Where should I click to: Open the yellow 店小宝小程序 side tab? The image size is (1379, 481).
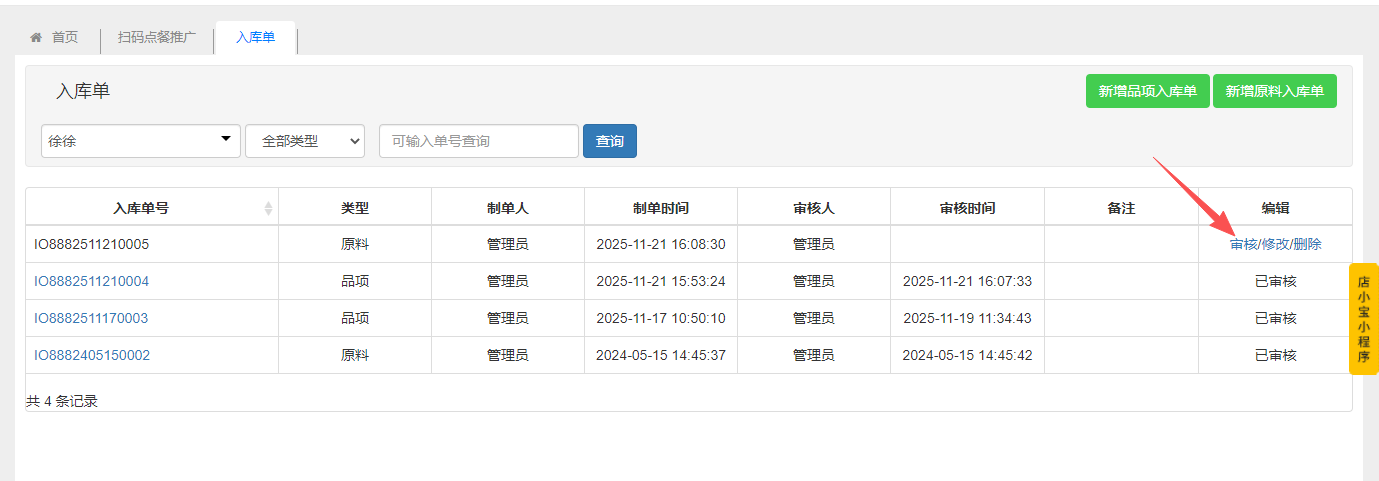point(1363,319)
